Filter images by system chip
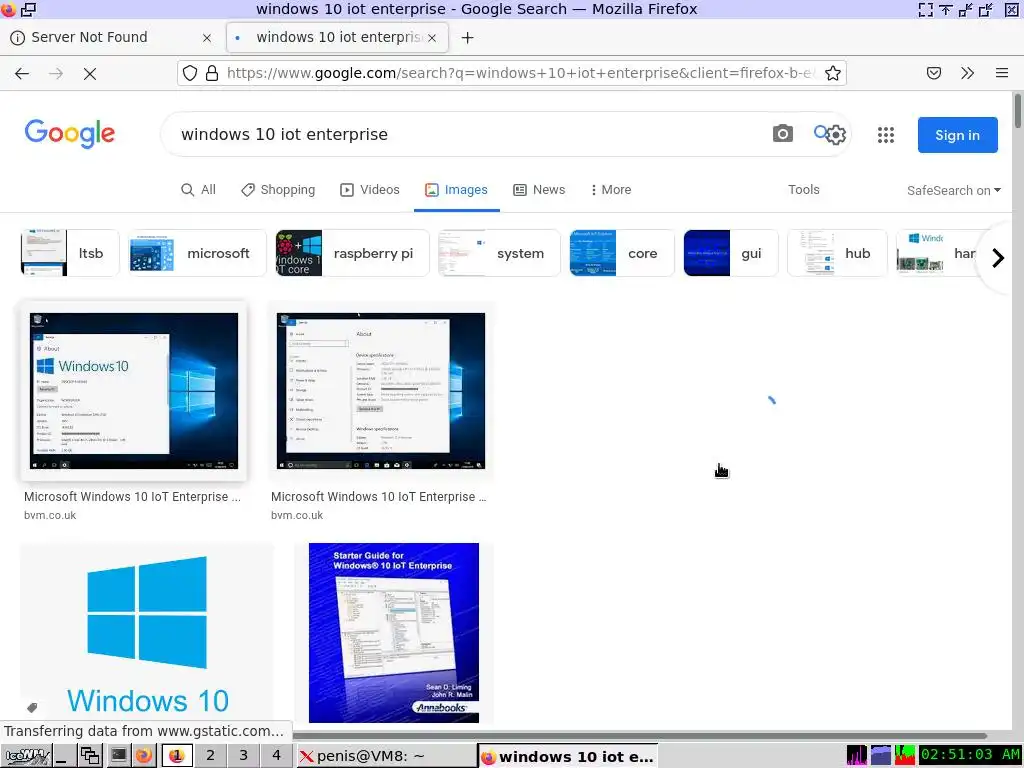The height and width of the screenshot is (768, 1024). tap(500, 253)
